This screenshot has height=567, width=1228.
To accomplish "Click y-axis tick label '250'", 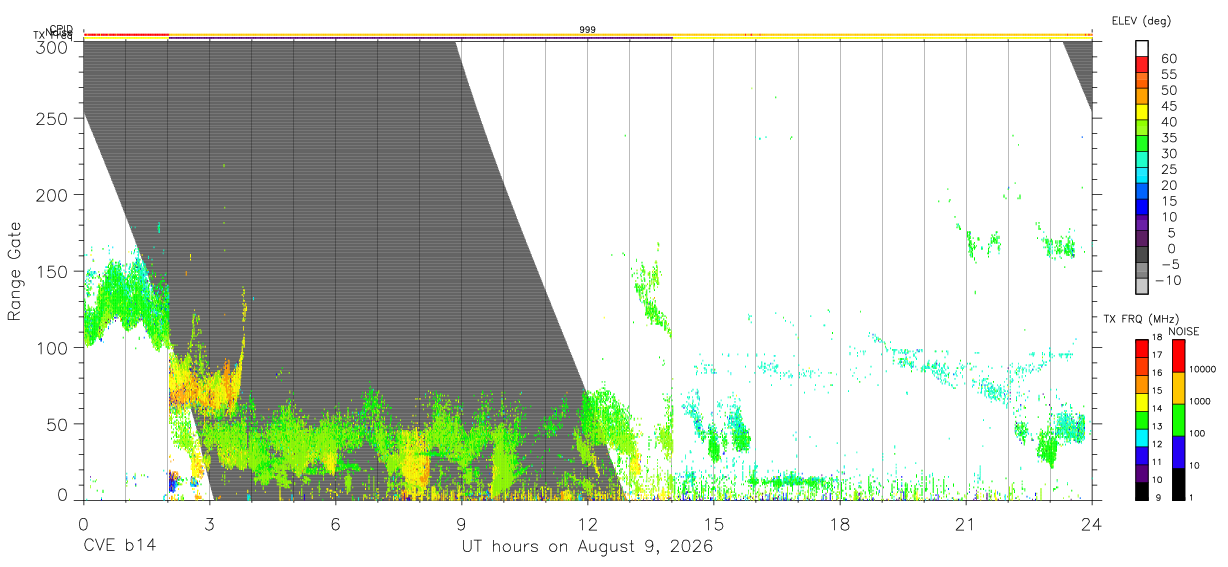I will click(52, 119).
